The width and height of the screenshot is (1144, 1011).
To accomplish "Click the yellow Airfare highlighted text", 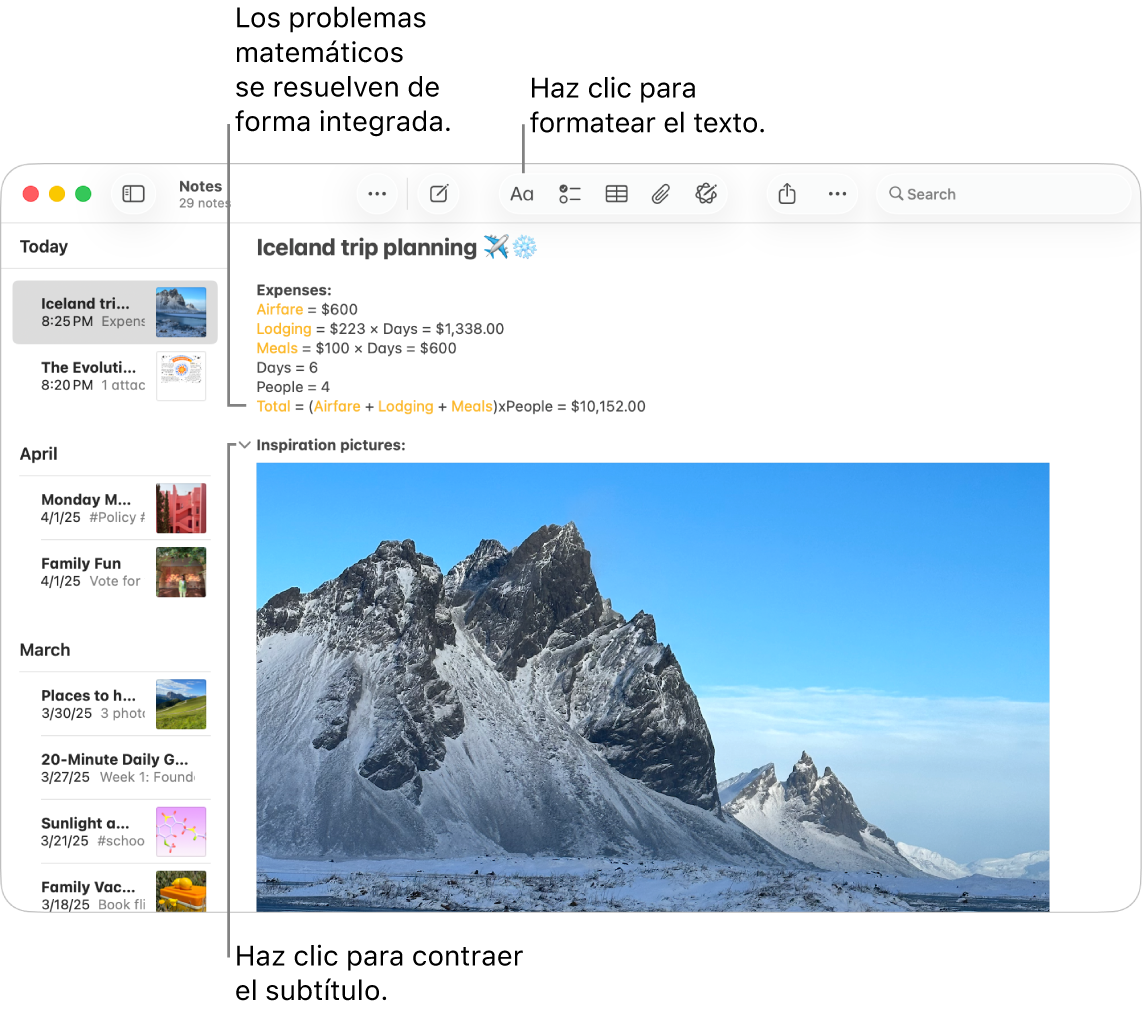I will tap(280, 309).
